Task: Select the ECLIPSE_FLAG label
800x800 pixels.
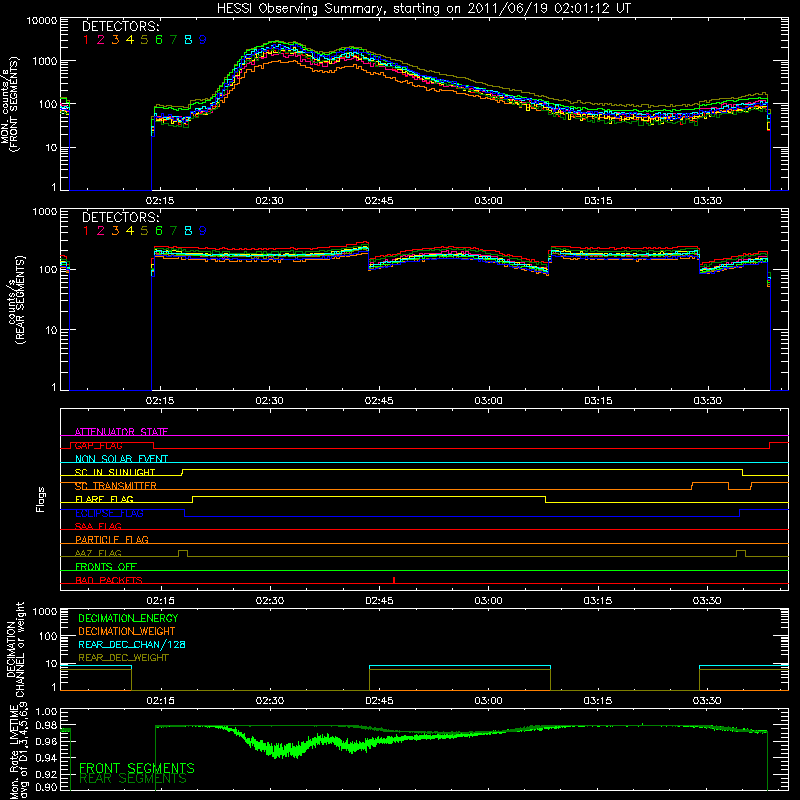Action: tap(109, 513)
